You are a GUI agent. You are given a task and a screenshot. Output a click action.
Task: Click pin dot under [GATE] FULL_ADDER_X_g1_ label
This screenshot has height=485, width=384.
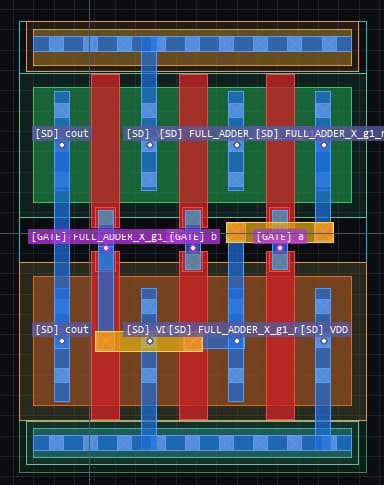click(x=106, y=248)
